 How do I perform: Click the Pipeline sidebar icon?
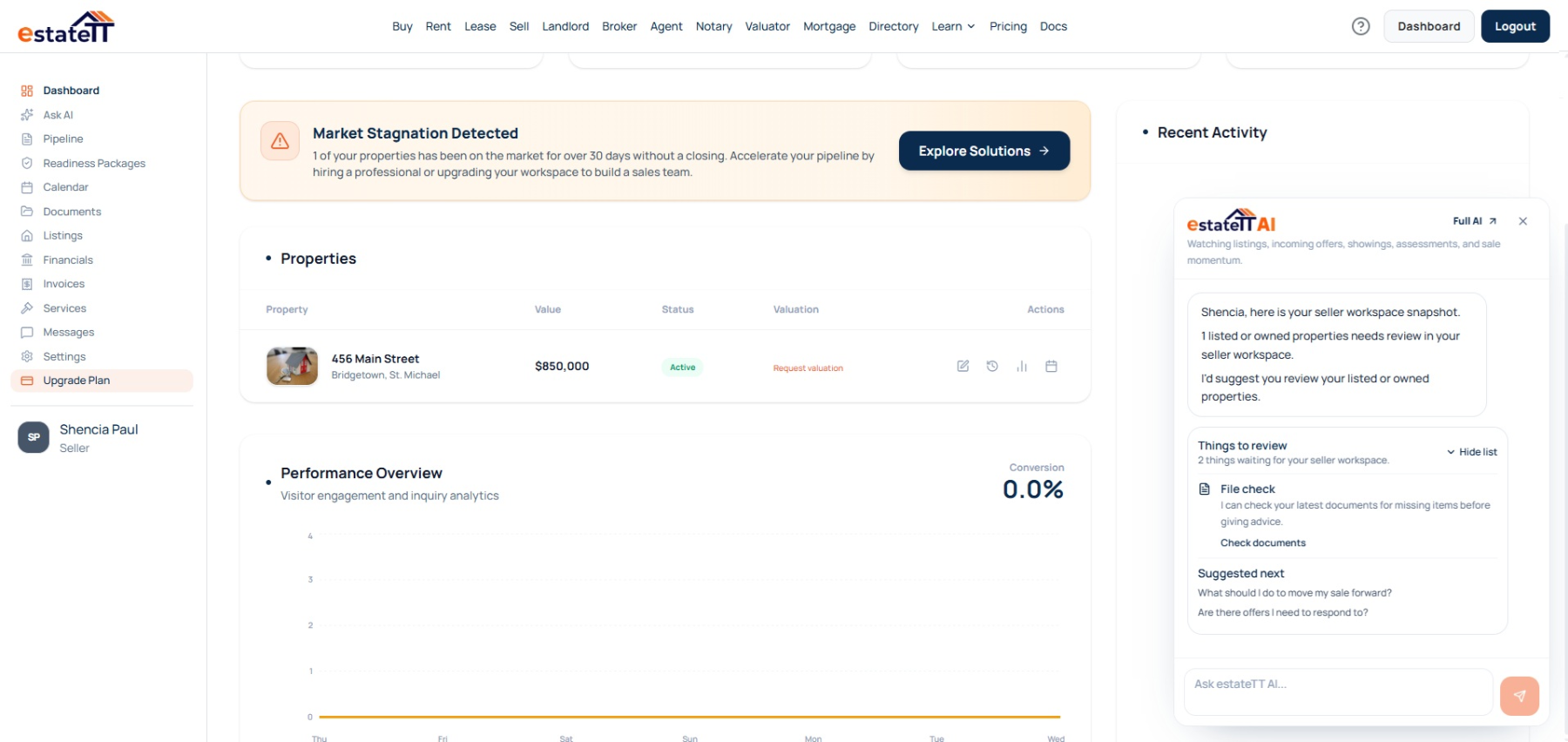[x=27, y=139]
